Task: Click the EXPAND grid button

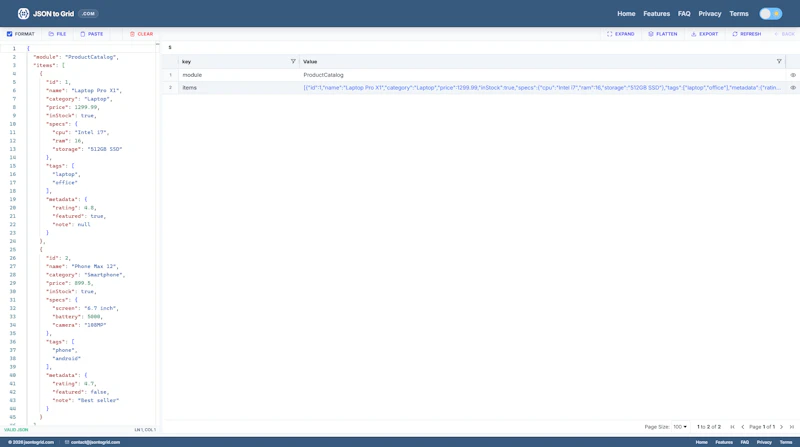Action: point(620,34)
